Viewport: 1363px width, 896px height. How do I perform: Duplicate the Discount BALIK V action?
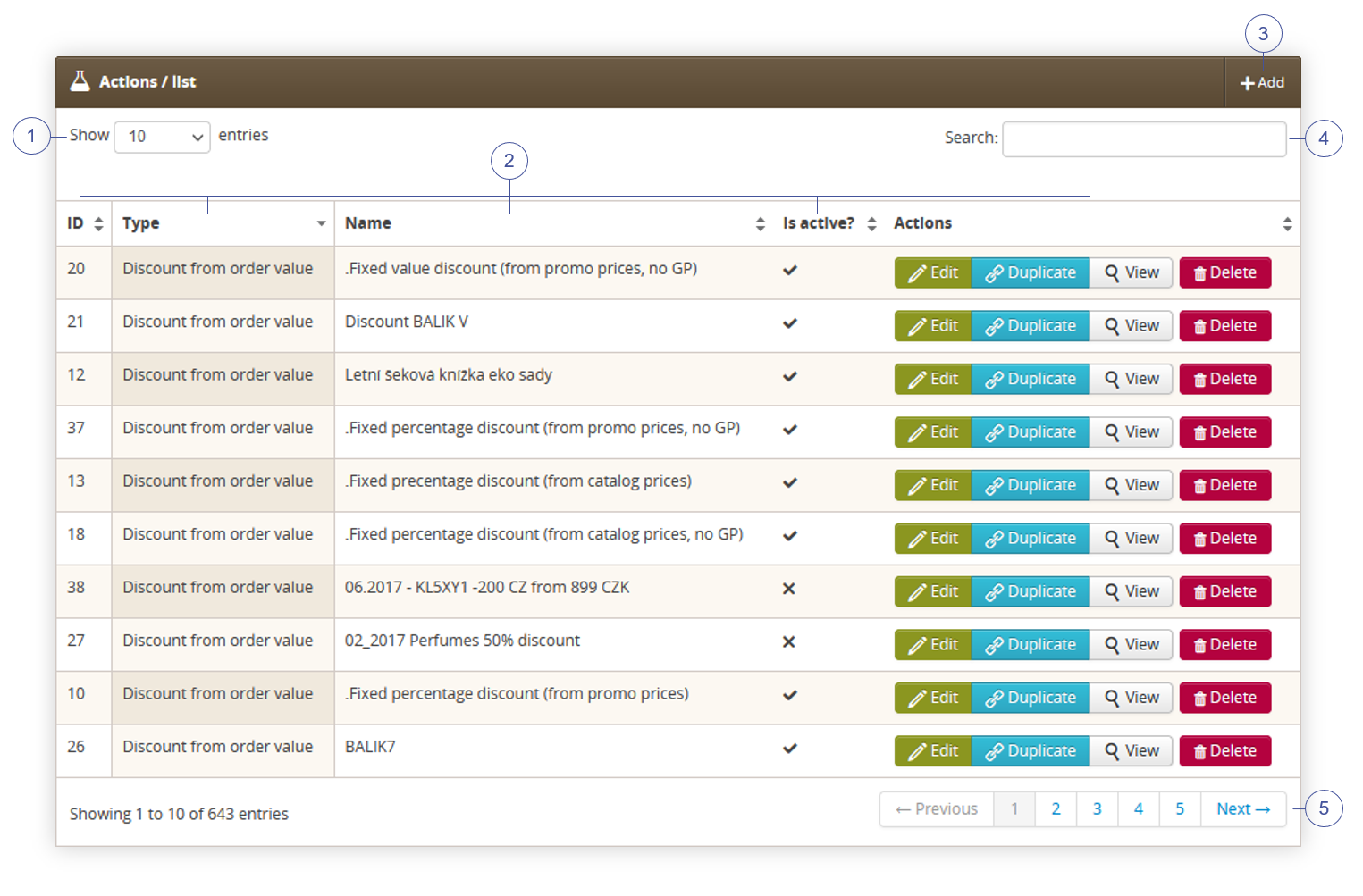click(1031, 326)
